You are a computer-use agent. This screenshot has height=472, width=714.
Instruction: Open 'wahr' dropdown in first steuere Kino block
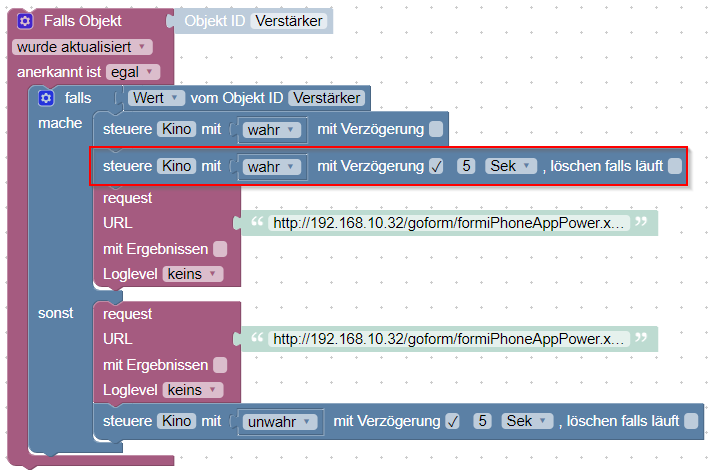coord(271,130)
